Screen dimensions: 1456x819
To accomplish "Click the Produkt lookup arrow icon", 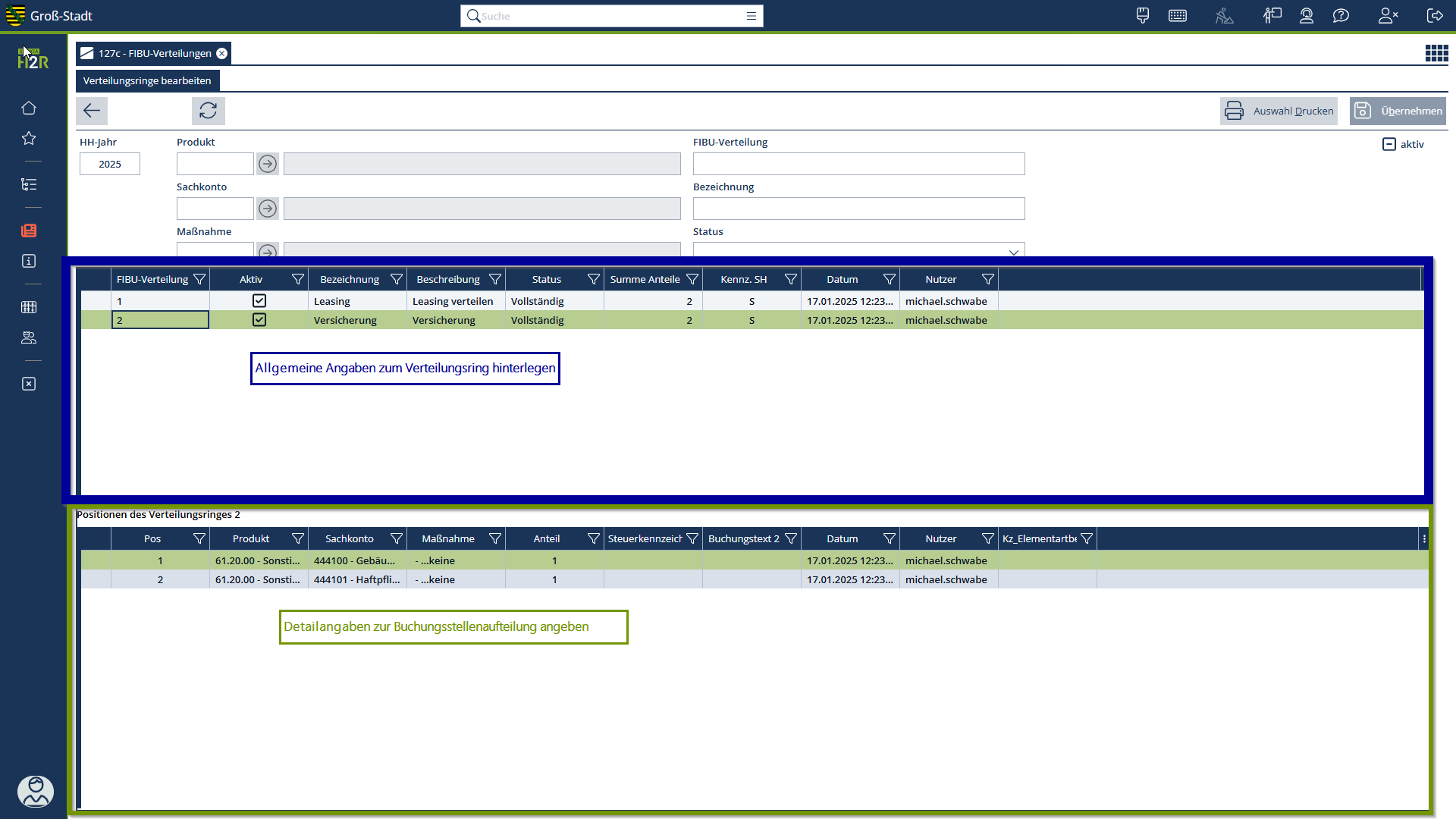I will [x=268, y=164].
